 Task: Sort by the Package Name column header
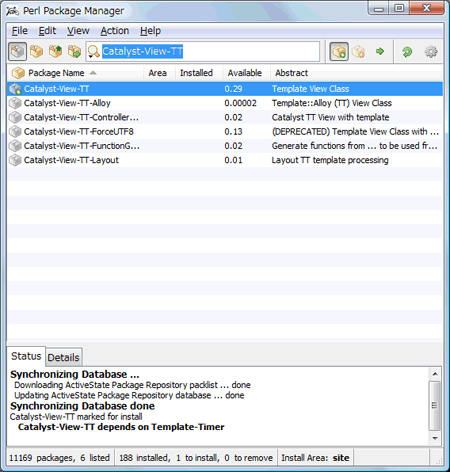56,73
